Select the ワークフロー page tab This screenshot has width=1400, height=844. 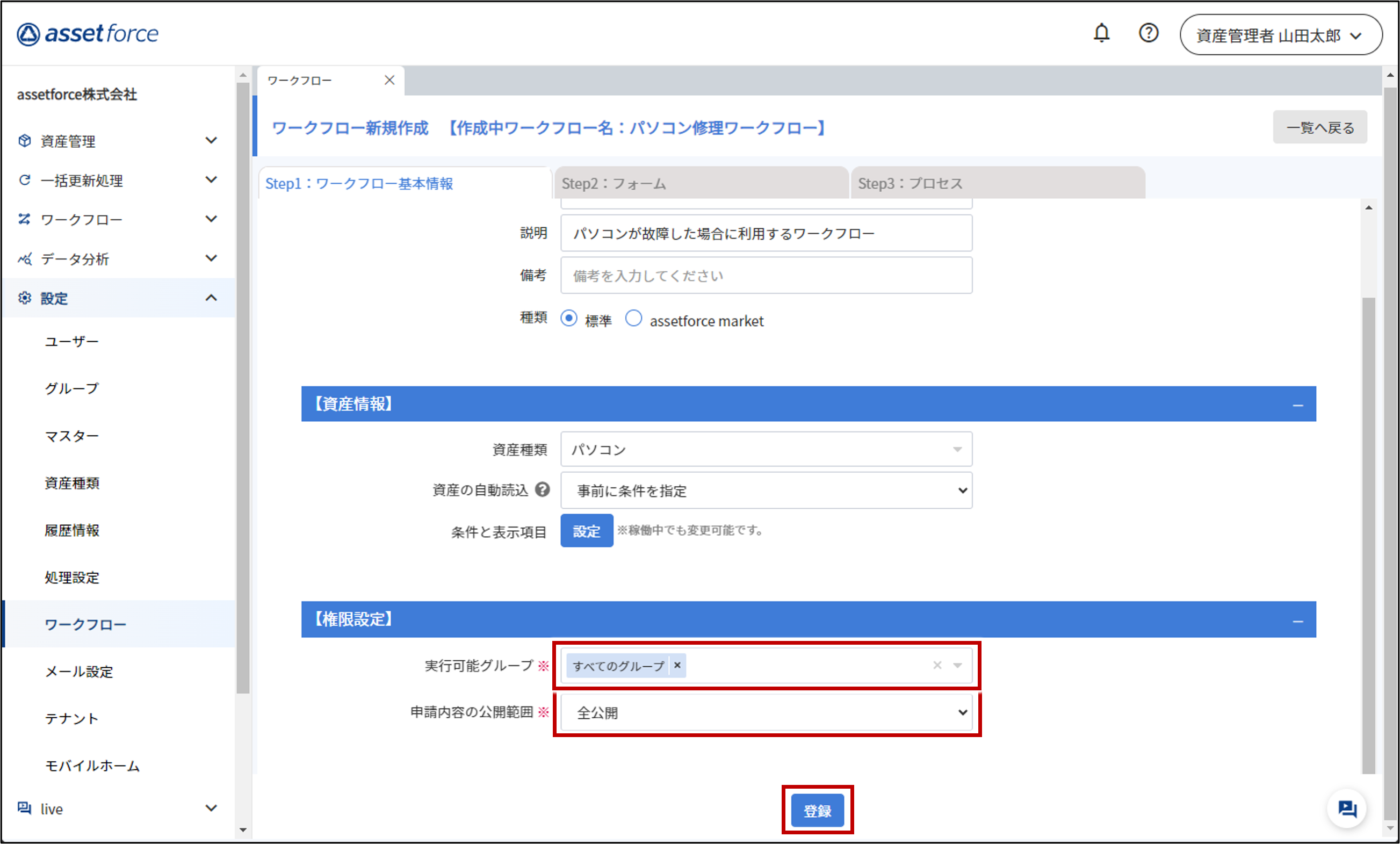click(331, 81)
